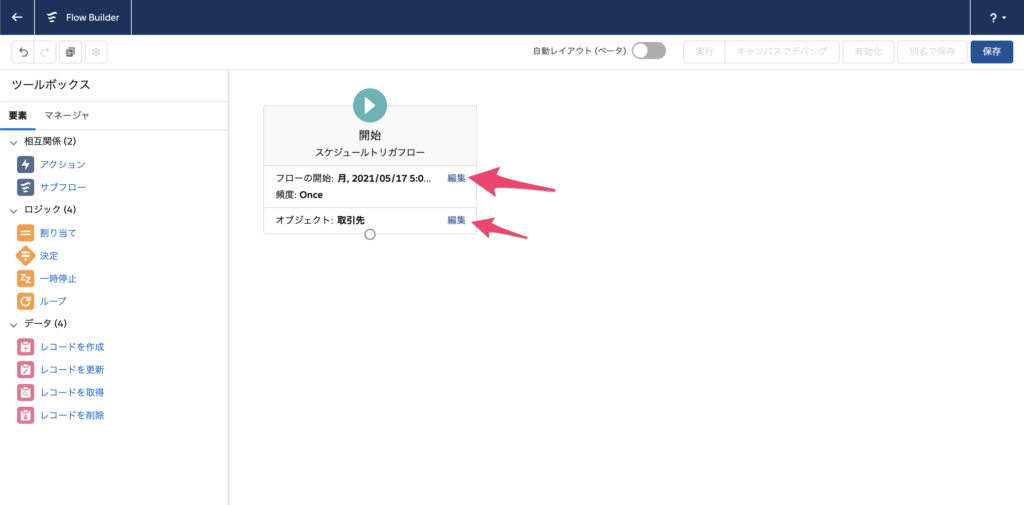Viewport: 1024px width, 505px height.
Task: Undo the last action
Action: pos(24,52)
